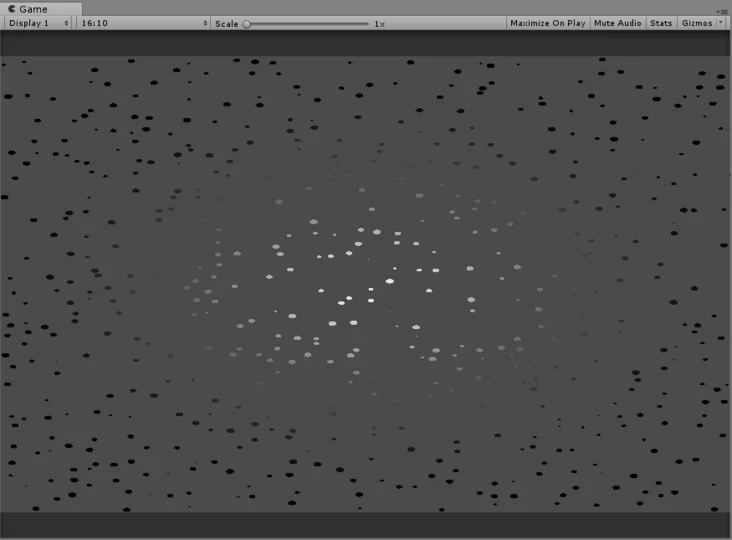Click the Game tab Pac-Man icon

(11, 8)
